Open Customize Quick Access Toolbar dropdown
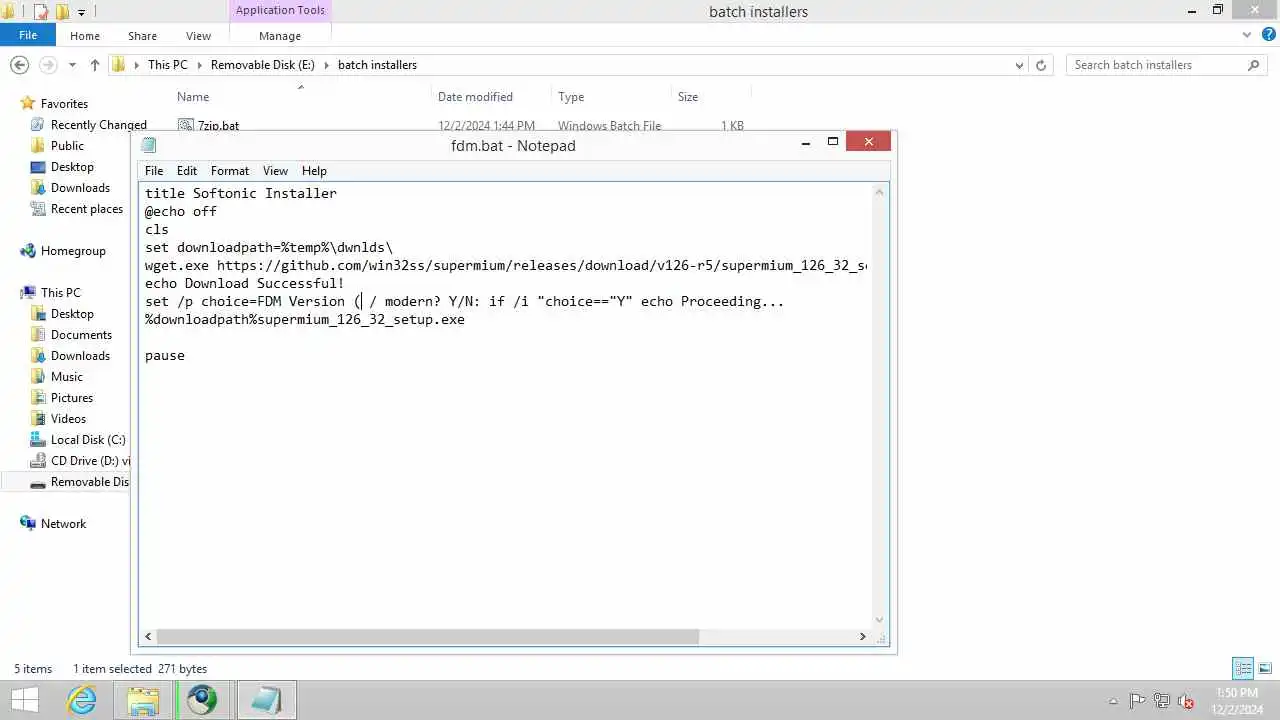The height and width of the screenshot is (720, 1280). pyautogui.click(x=81, y=12)
